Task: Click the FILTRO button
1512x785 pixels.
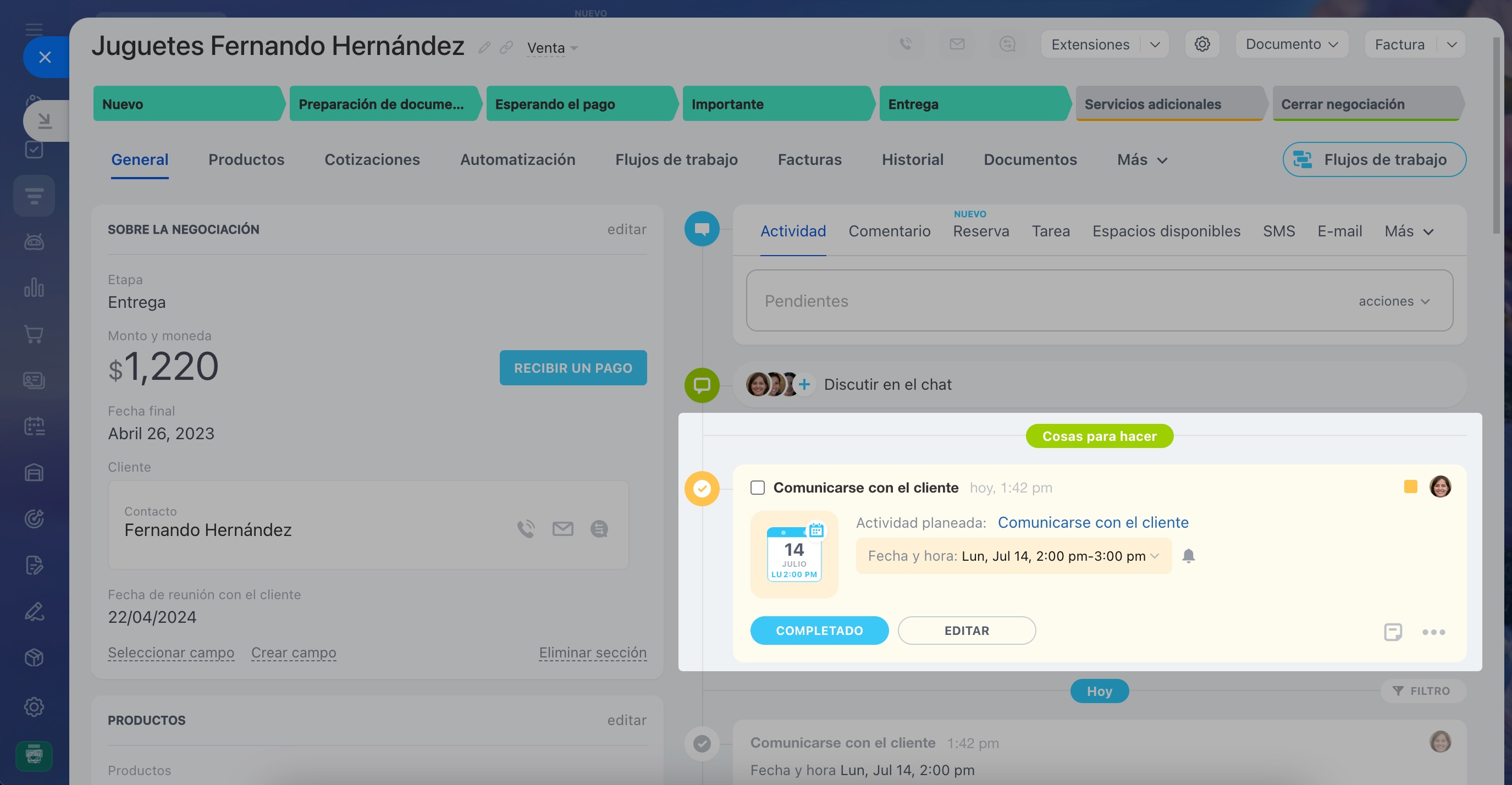Action: [1422, 691]
